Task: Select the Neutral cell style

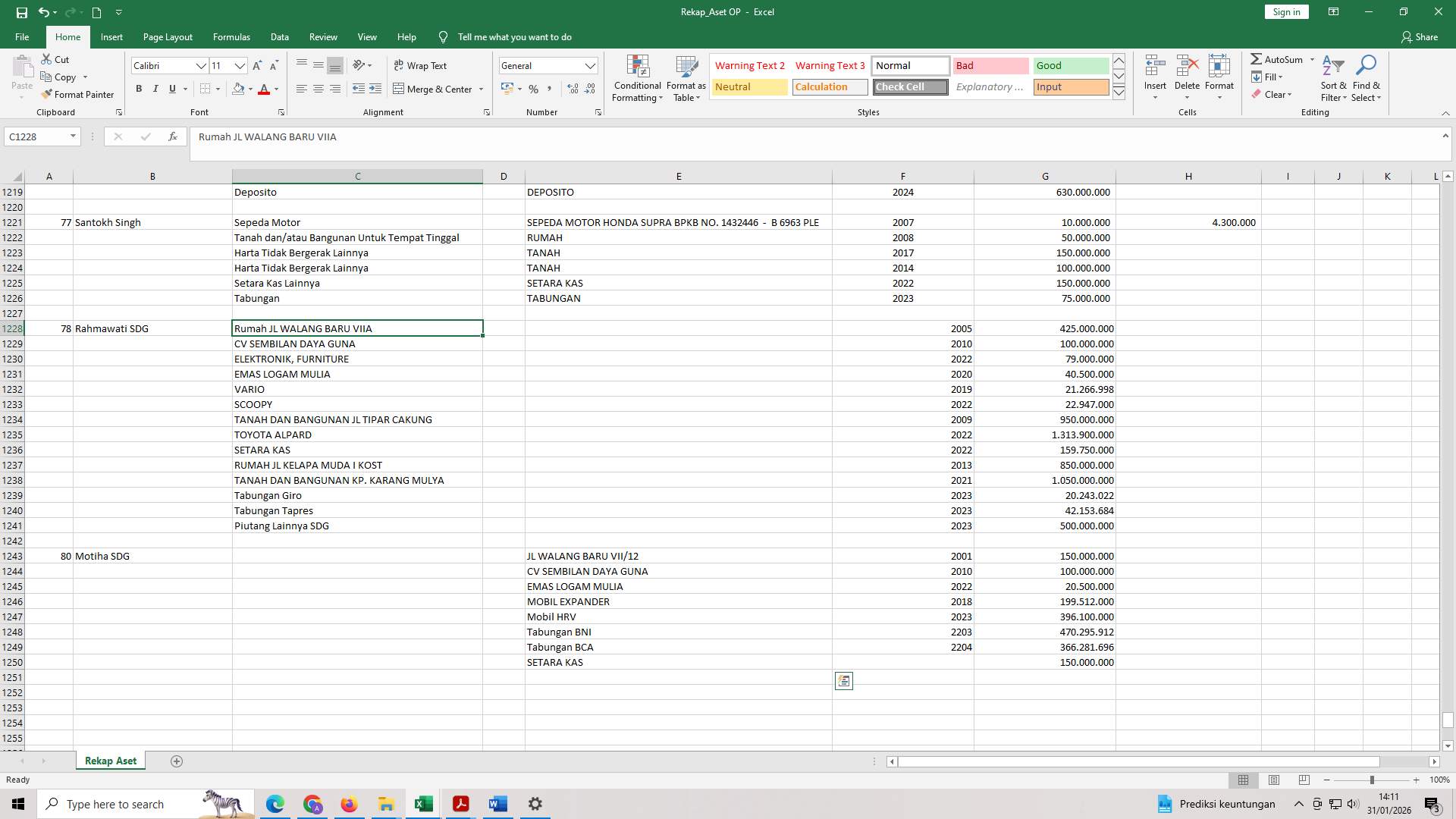Action: pyautogui.click(x=749, y=86)
